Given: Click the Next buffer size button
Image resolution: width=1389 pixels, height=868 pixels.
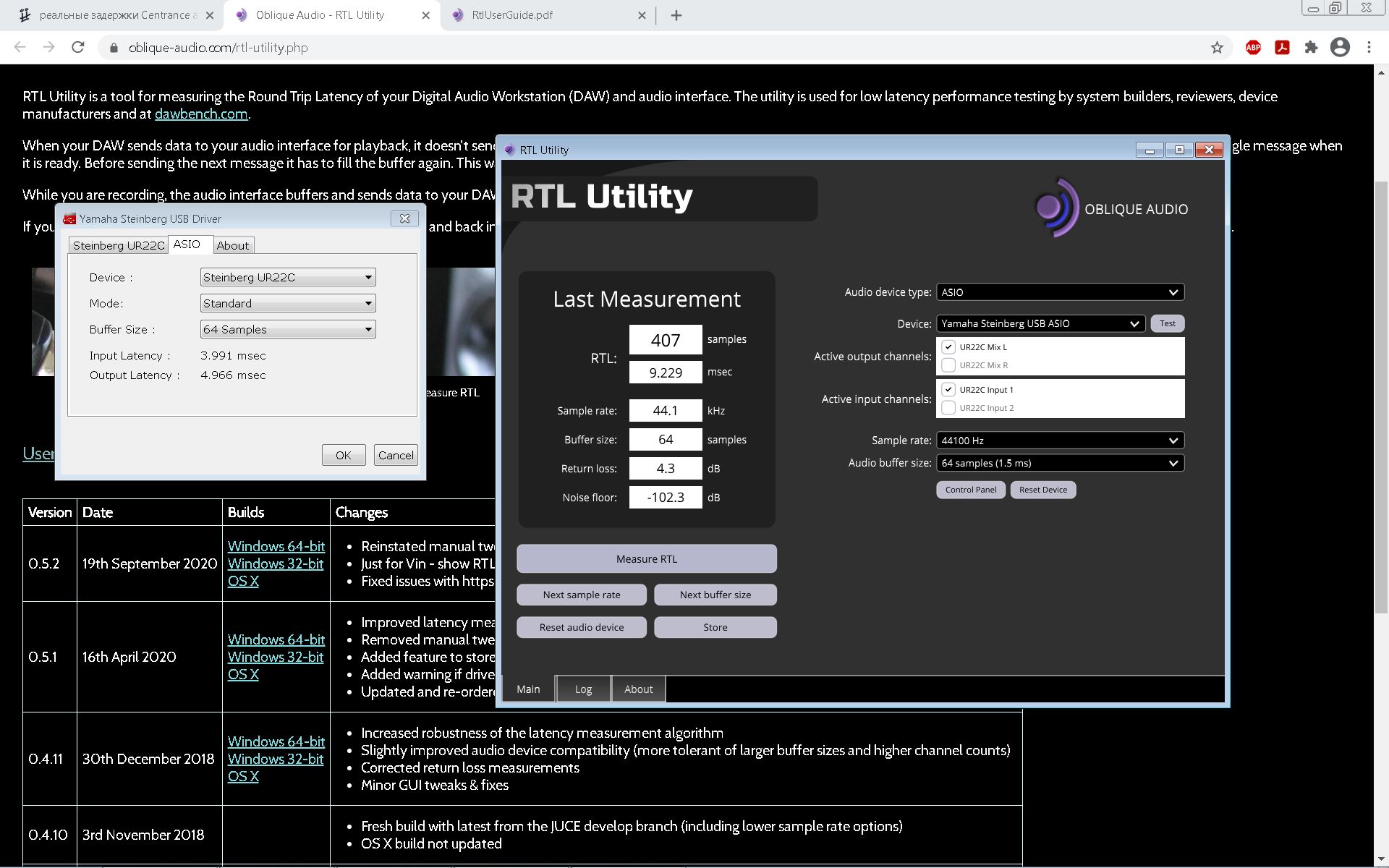Looking at the screenshot, I should [x=715, y=595].
